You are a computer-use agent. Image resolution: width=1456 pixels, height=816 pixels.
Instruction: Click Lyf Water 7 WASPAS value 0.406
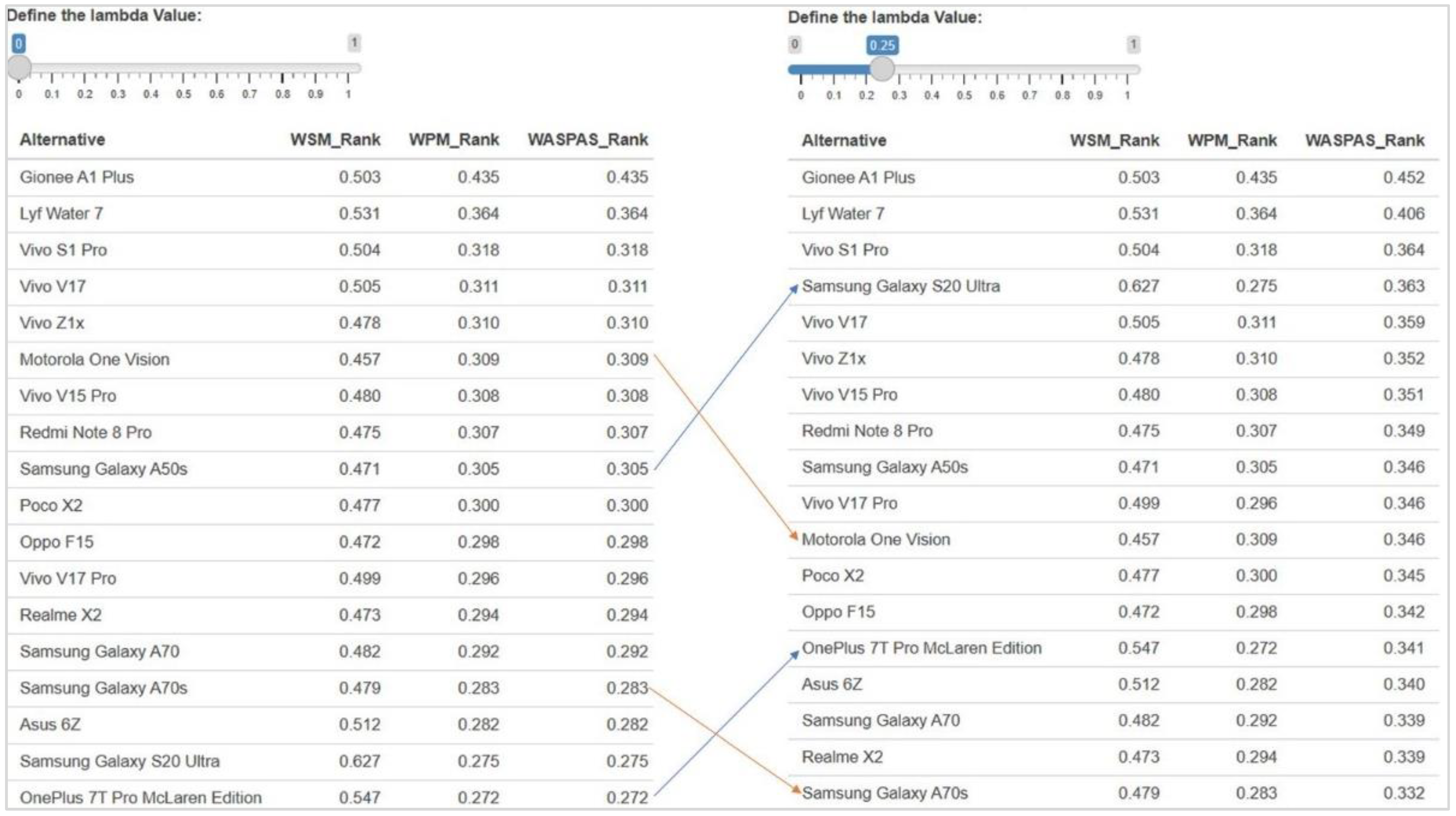click(1403, 213)
